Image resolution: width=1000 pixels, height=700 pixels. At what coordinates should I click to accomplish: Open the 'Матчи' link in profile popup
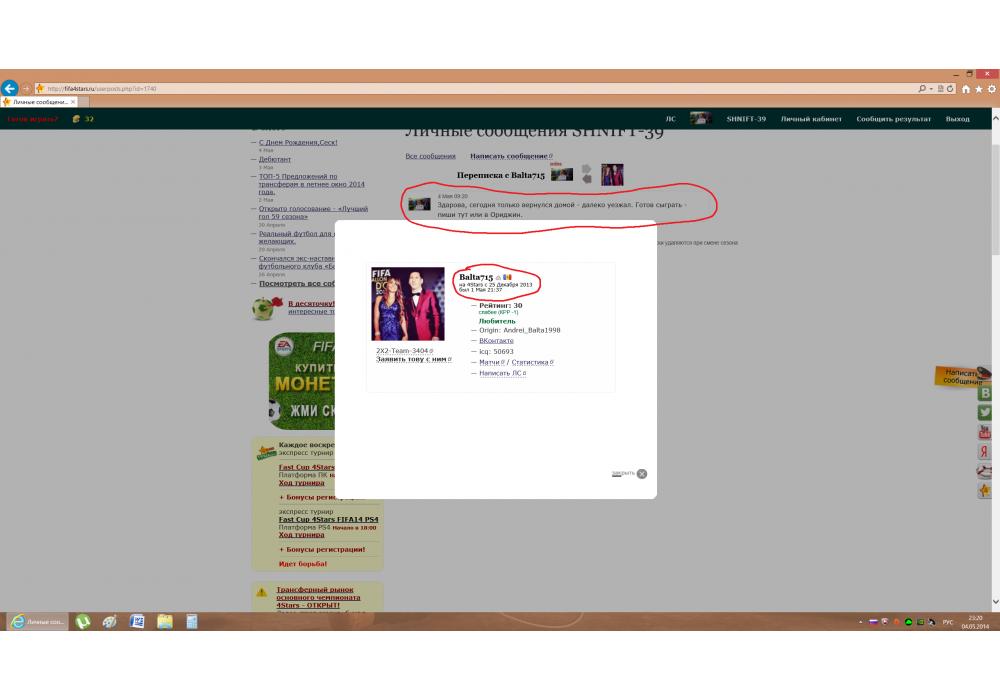click(x=491, y=363)
